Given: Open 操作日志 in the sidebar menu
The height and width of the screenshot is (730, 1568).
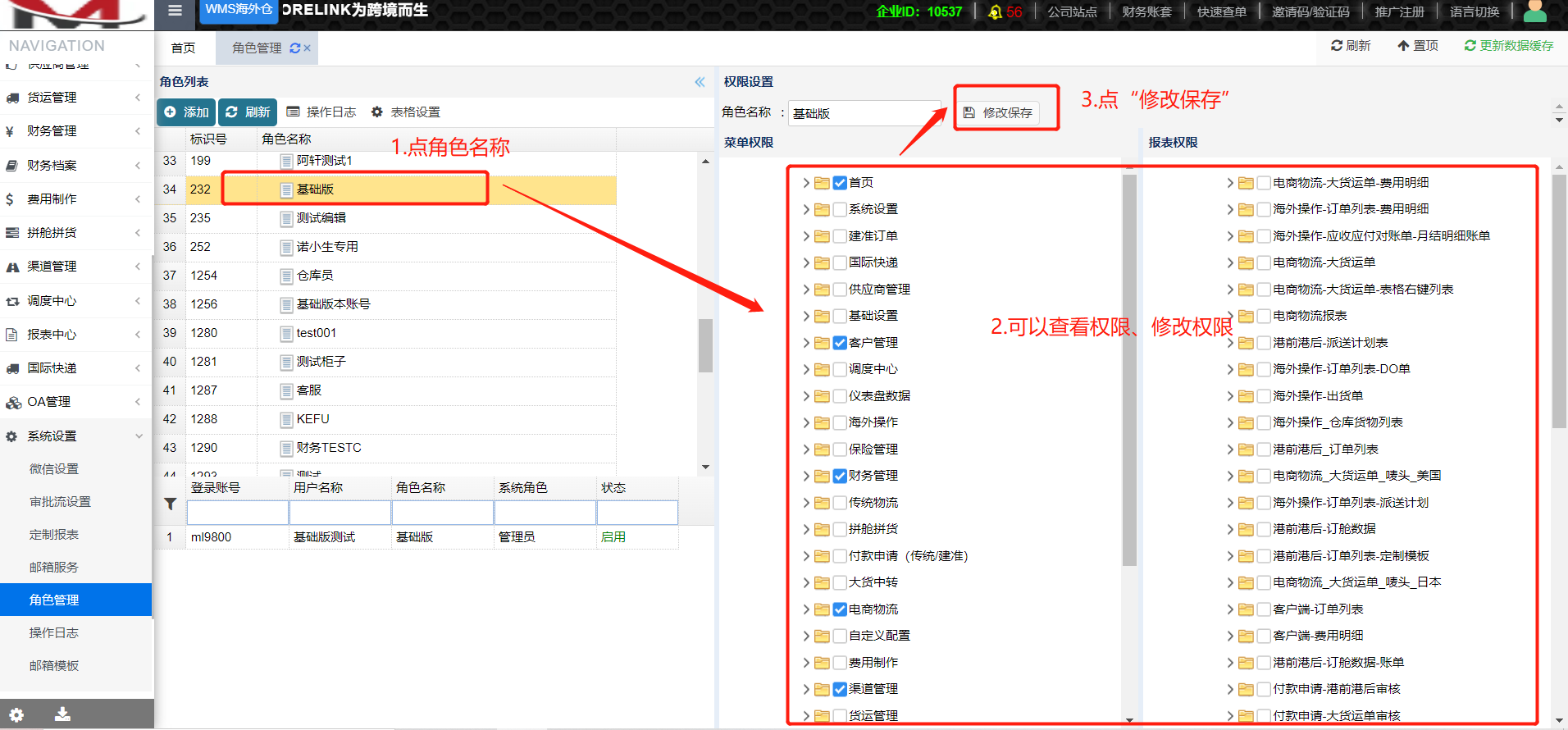Looking at the screenshot, I should 54,633.
